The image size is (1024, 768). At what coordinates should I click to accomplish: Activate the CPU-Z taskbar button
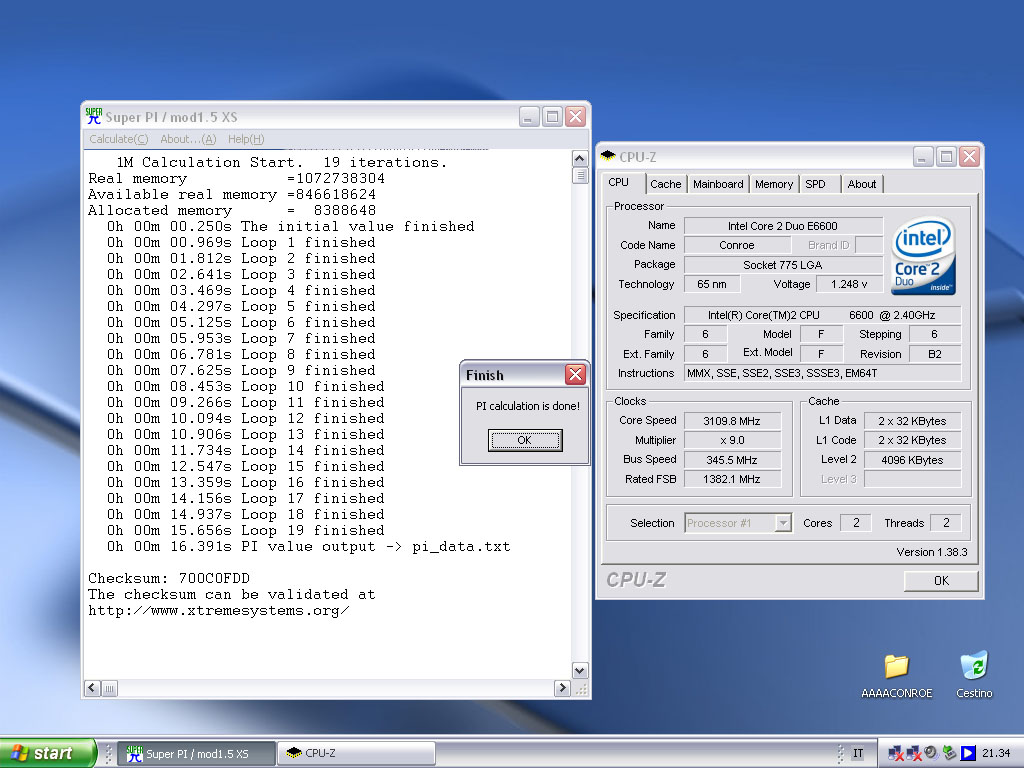point(357,754)
